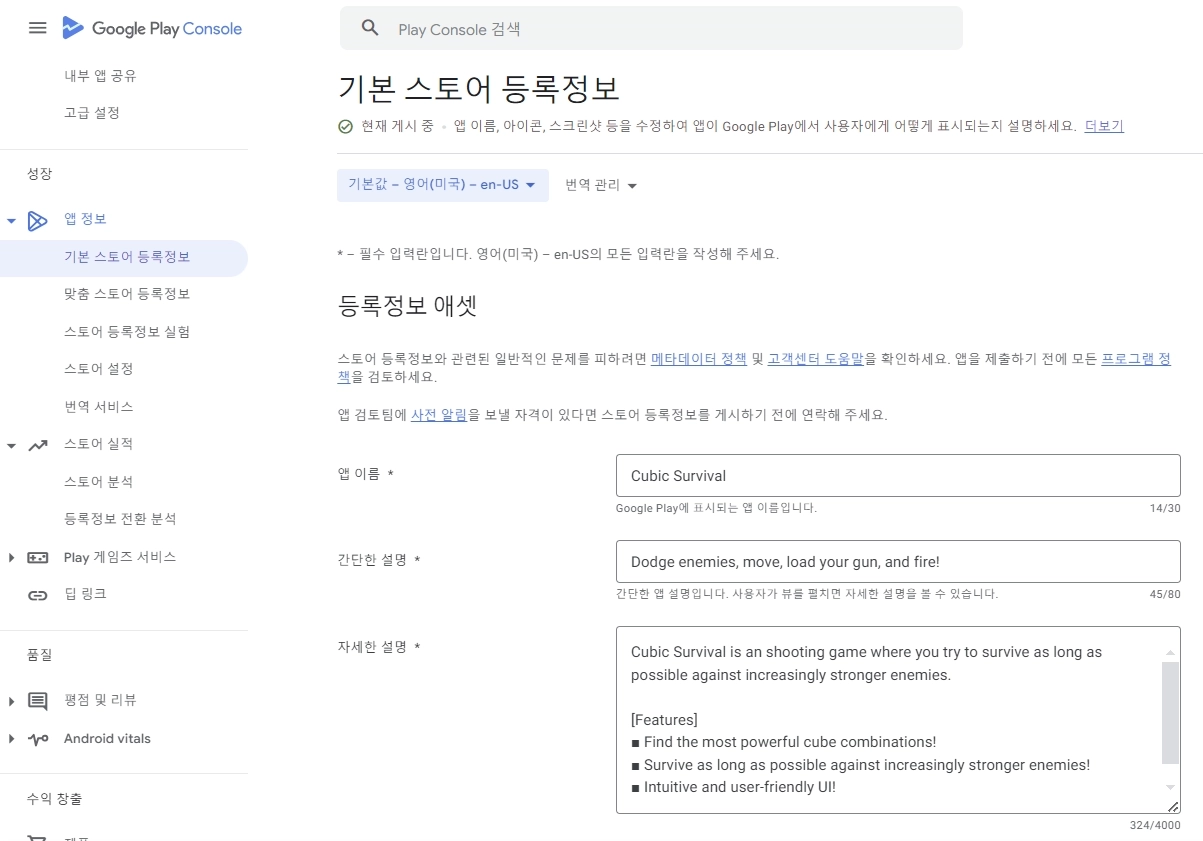Collapse the 앱 정보 section arrow
This screenshot has width=1203, height=841.
coord(11,220)
